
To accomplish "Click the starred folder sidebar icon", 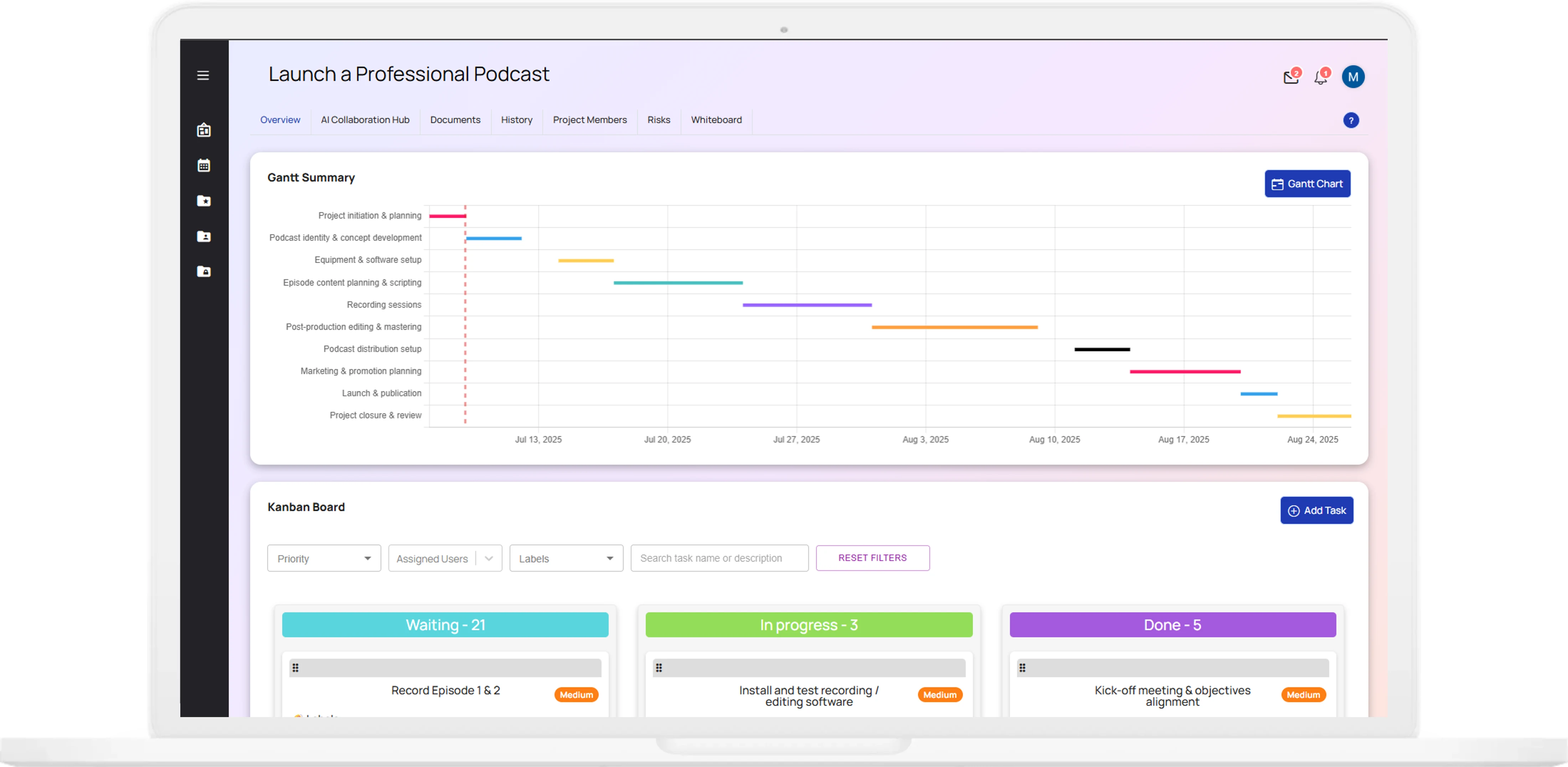I will click(204, 201).
